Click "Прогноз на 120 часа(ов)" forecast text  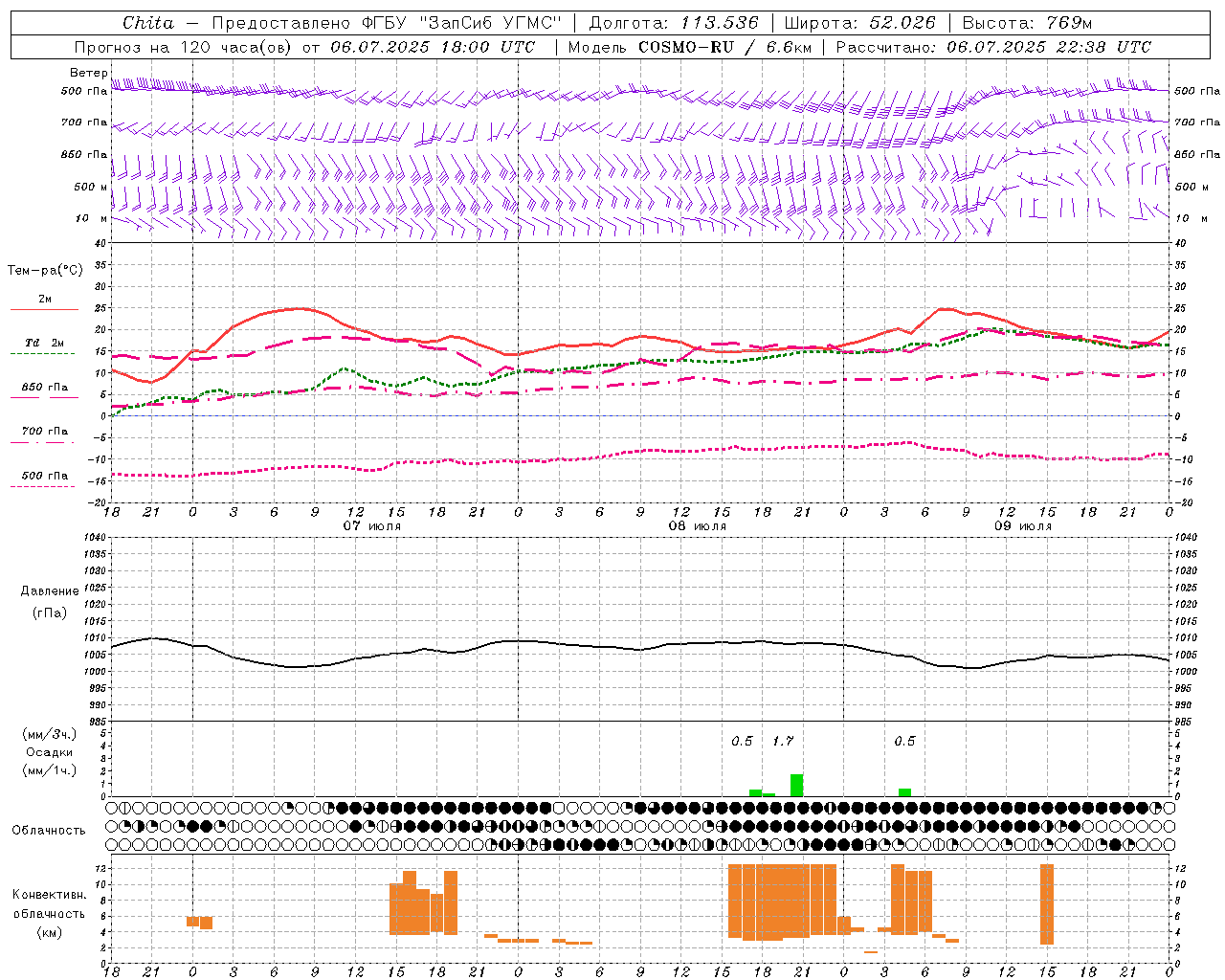pyautogui.click(x=185, y=47)
